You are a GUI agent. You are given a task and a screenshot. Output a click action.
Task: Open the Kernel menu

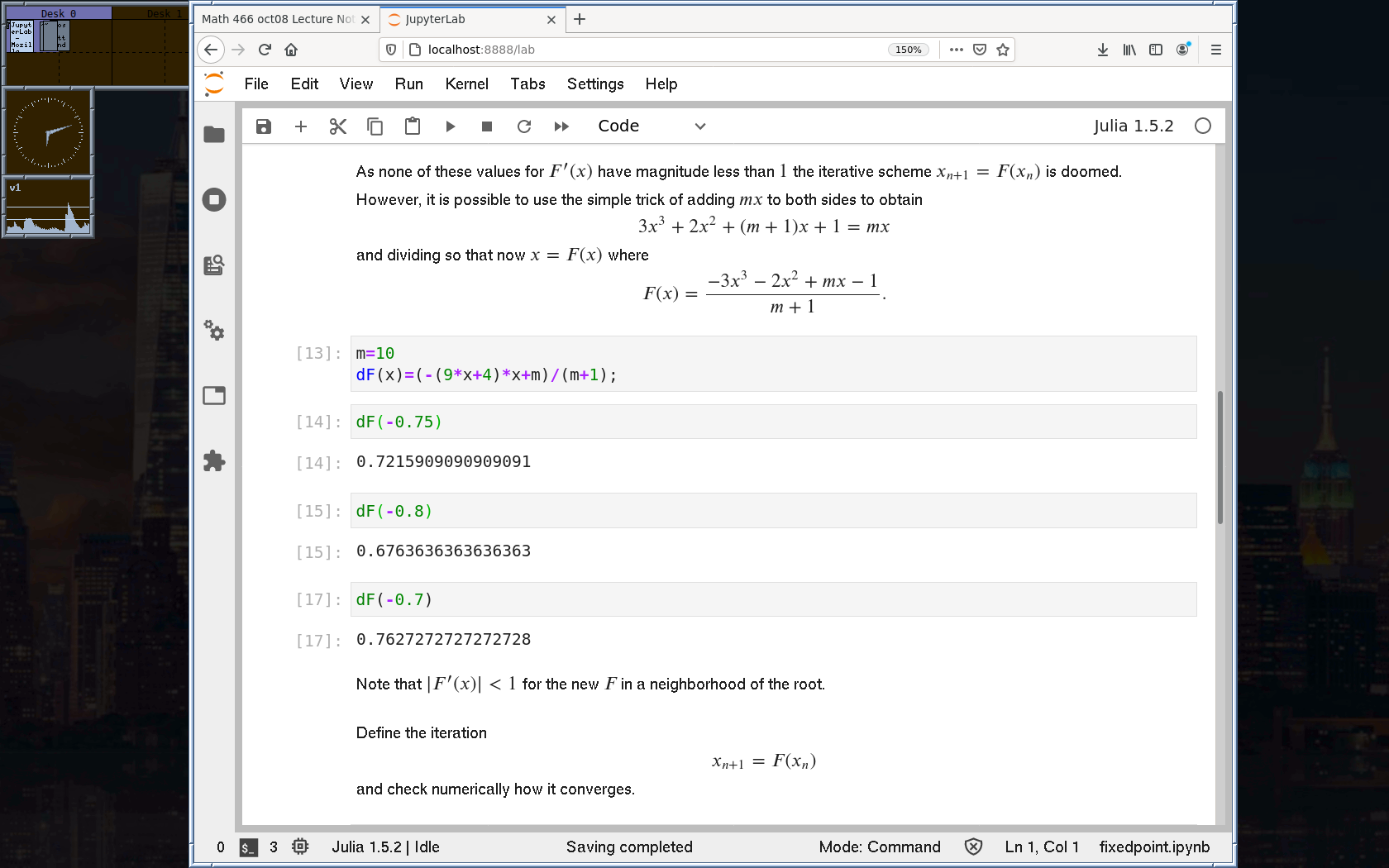(466, 83)
